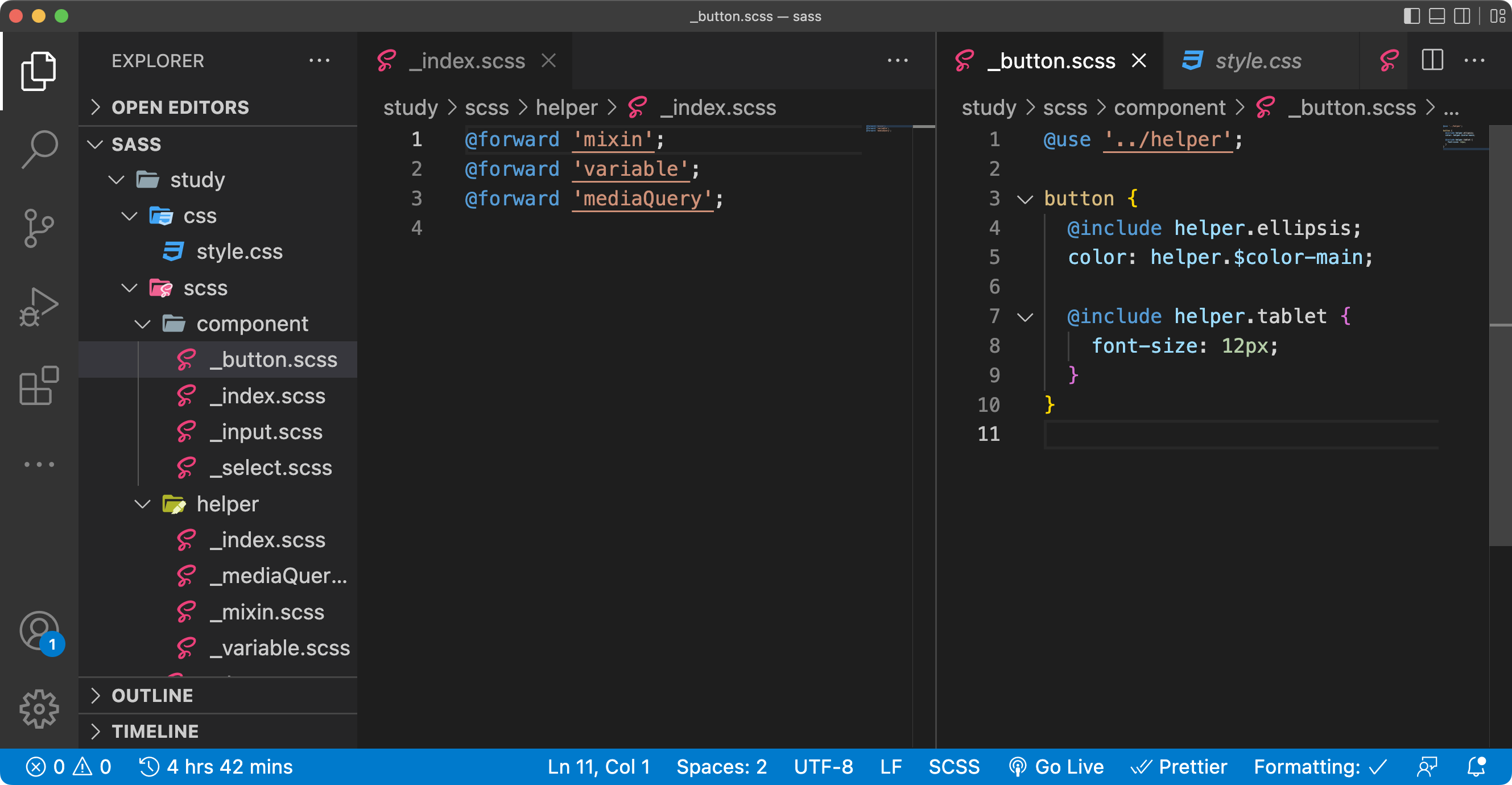Toggle the secondary side bar layout button
The height and width of the screenshot is (785, 1512).
pyautogui.click(x=1462, y=16)
